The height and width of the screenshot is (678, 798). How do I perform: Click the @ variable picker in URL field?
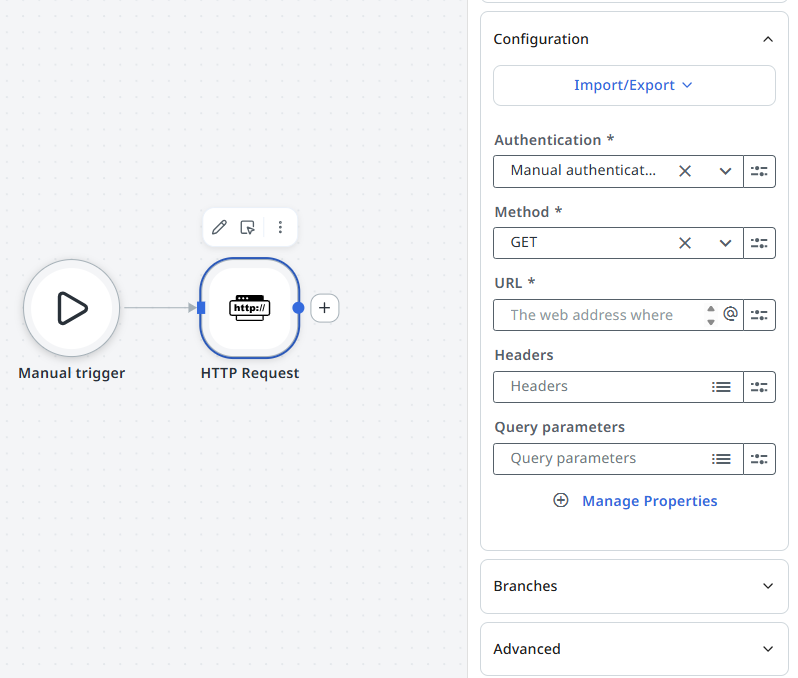click(730, 314)
